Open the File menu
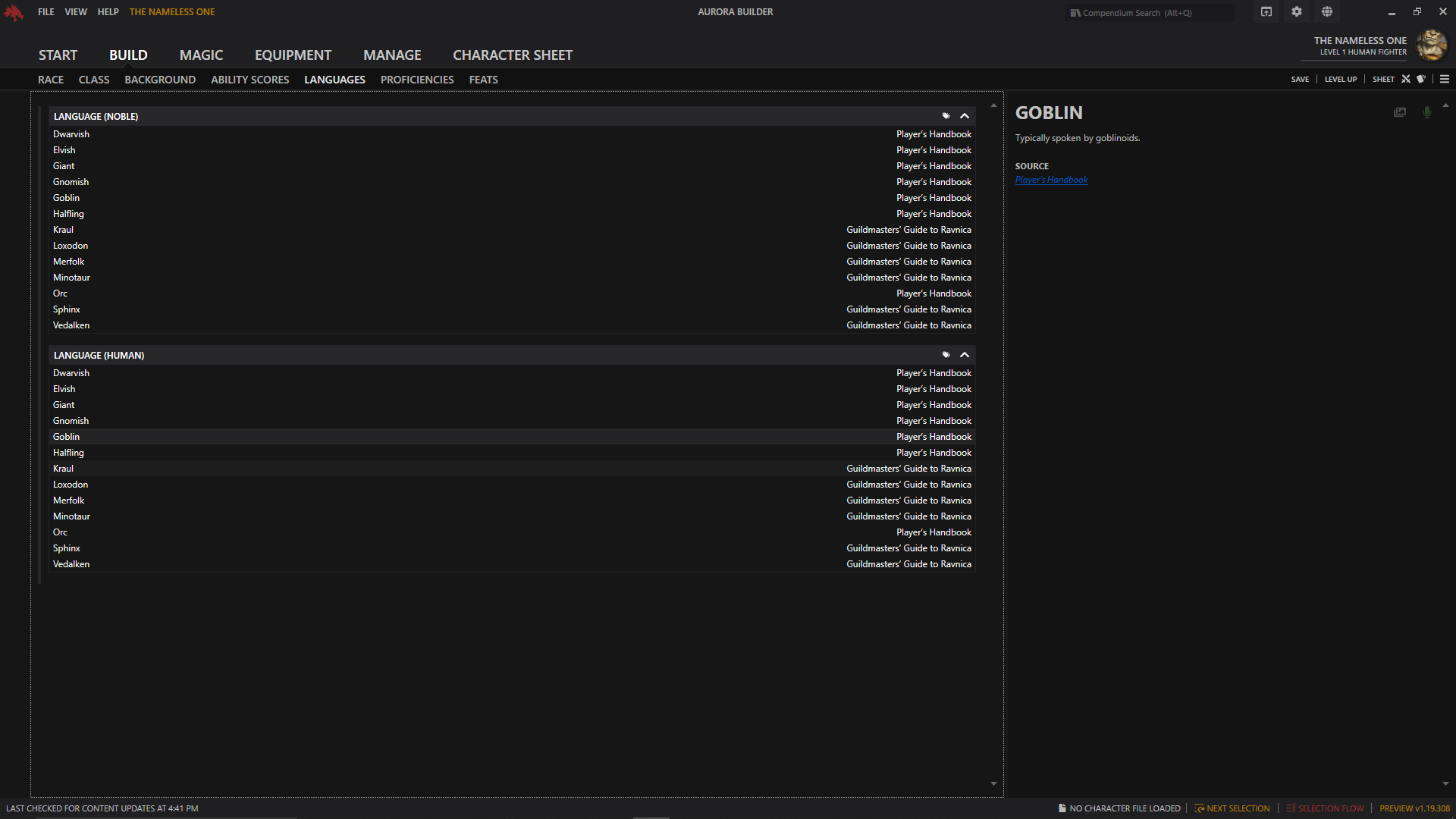The image size is (1456, 819). pos(46,12)
